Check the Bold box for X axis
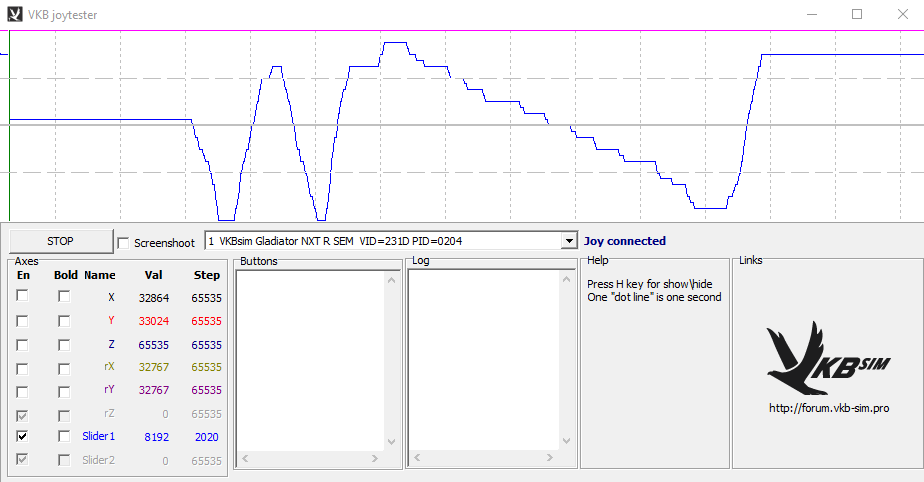The height and width of the screenshot is (482, 924). tap(64, 297)
